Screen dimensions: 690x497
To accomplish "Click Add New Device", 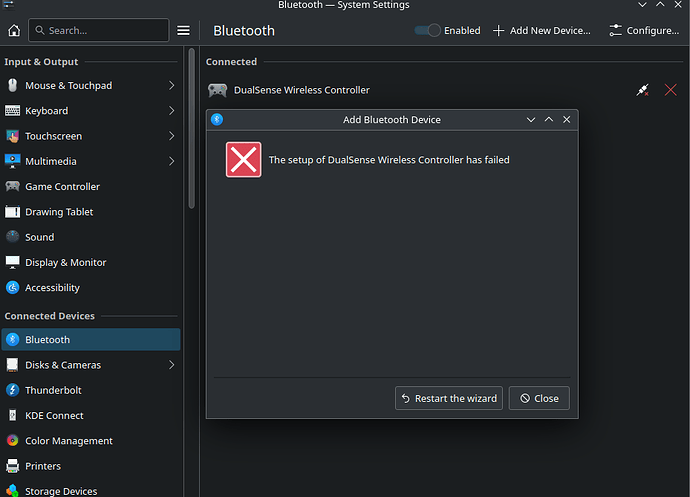I will tap(542, 30).
